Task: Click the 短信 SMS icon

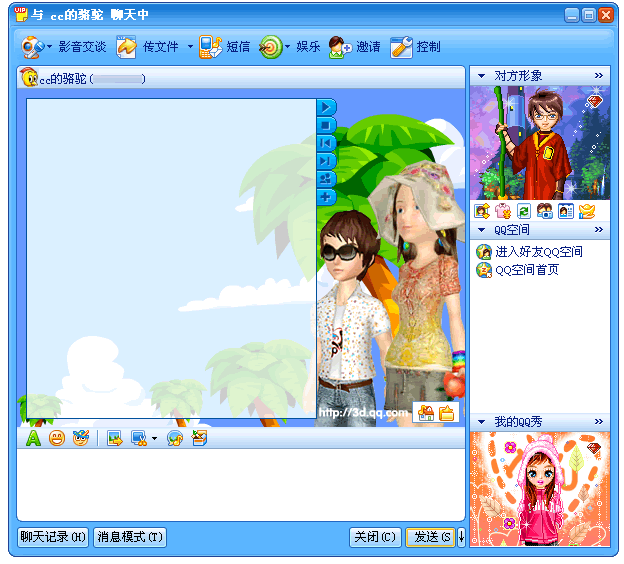Action: (210, 47)
